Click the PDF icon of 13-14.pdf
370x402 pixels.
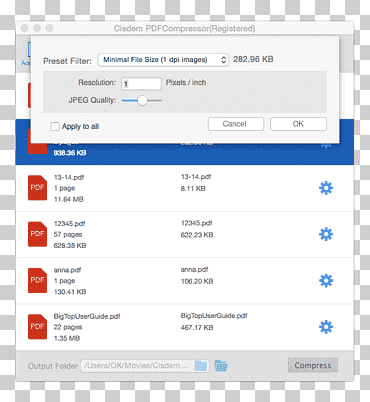pyautogui.click(x=37, y=188)
